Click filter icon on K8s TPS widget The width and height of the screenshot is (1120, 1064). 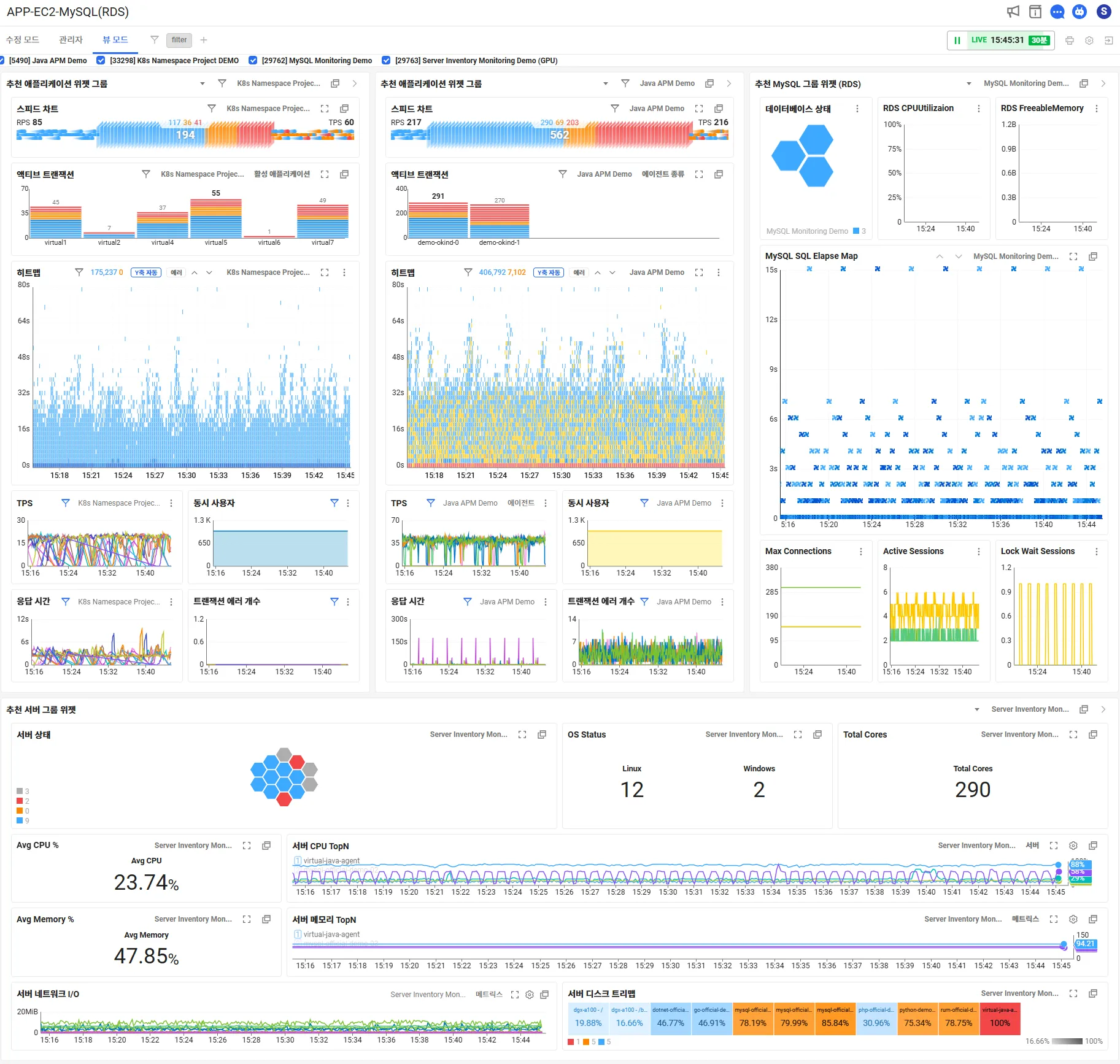click(x=66, y=503)
